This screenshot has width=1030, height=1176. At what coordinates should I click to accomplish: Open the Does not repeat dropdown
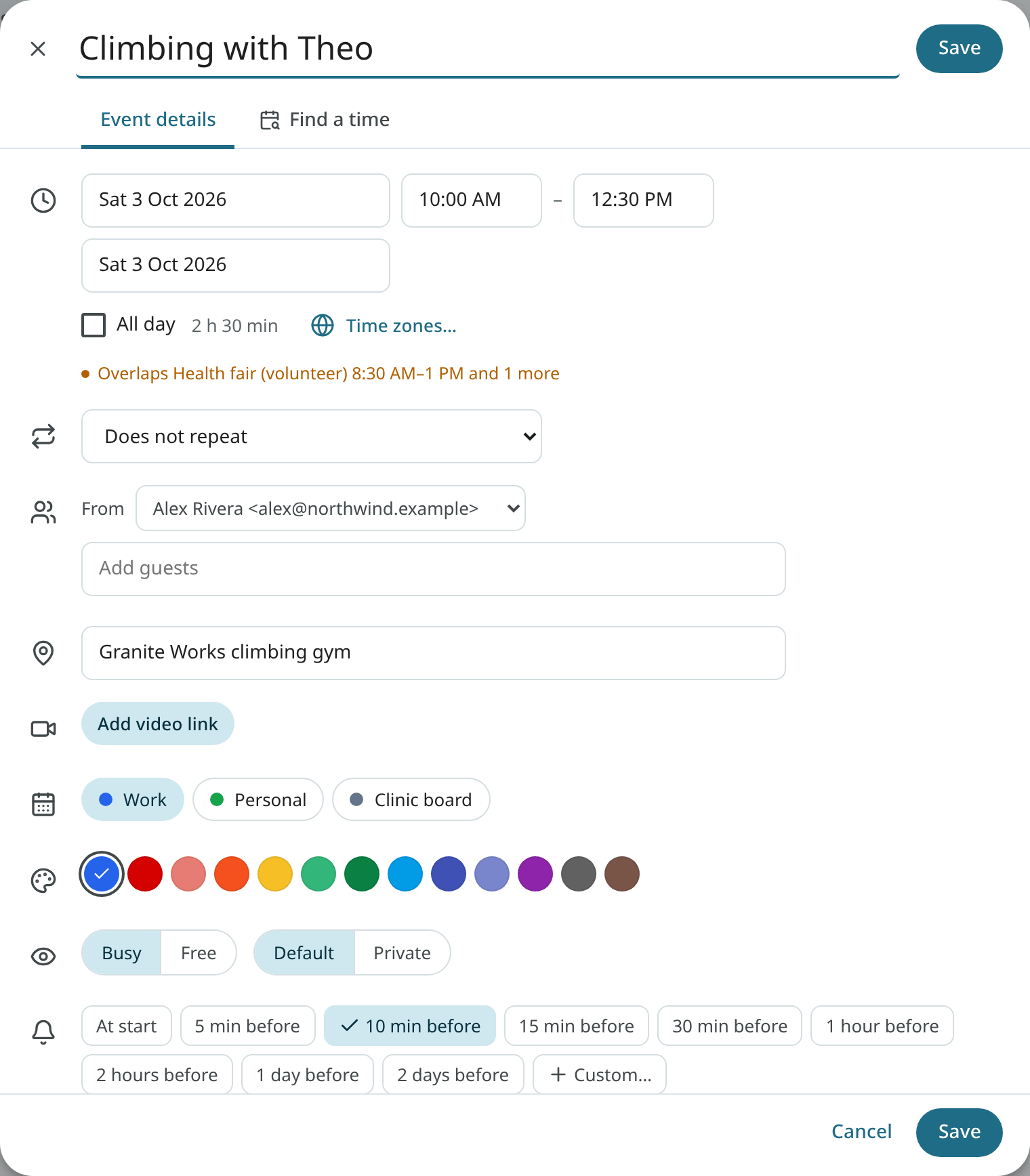pos(312,436)
